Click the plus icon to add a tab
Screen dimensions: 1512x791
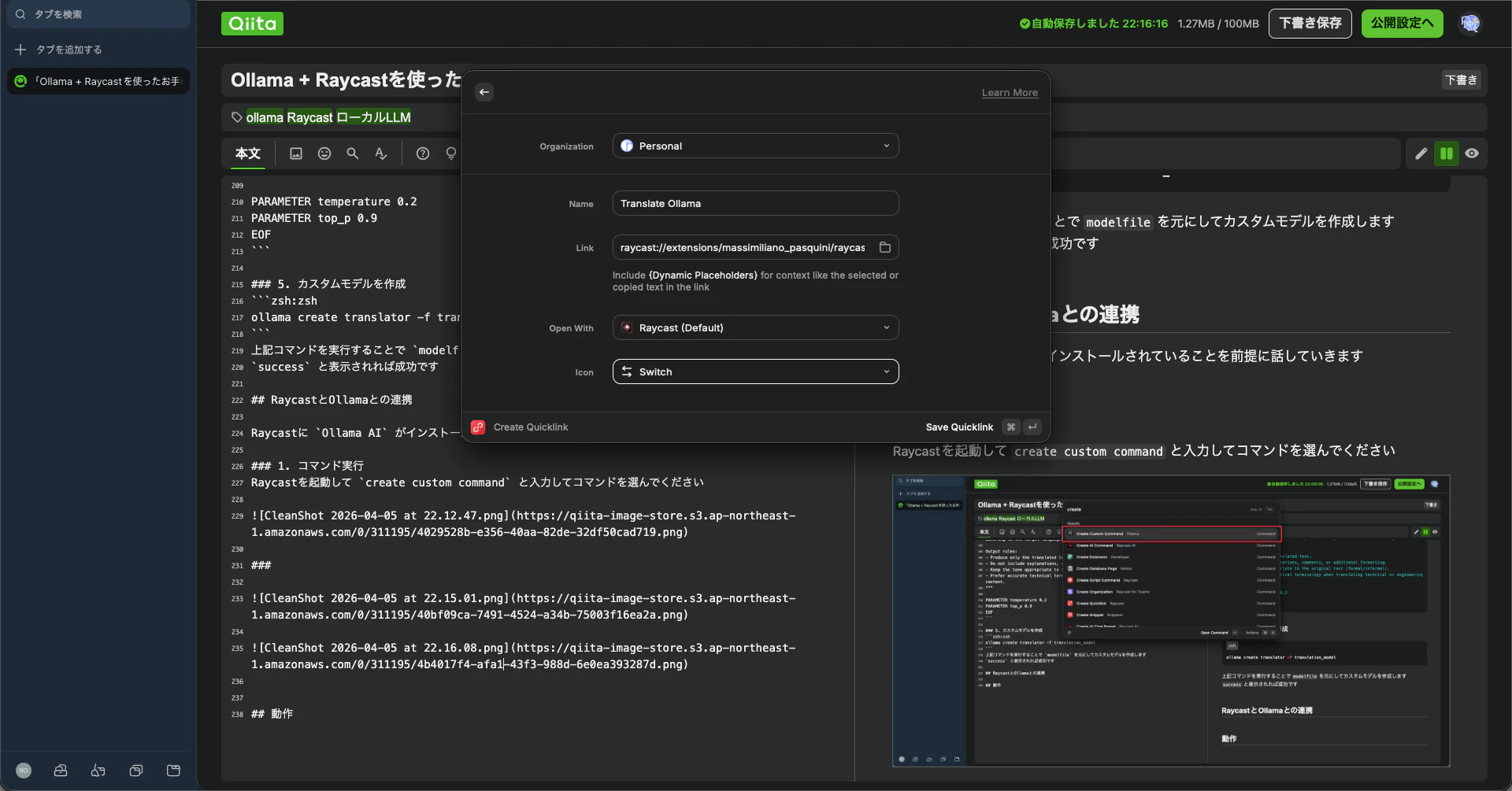(20, 50)
